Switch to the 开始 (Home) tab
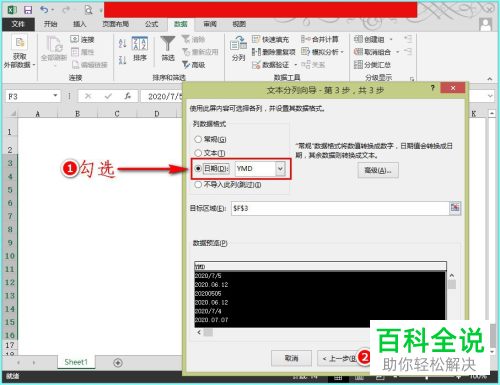Viewport: 500px width, 385px height. (50, 24)
